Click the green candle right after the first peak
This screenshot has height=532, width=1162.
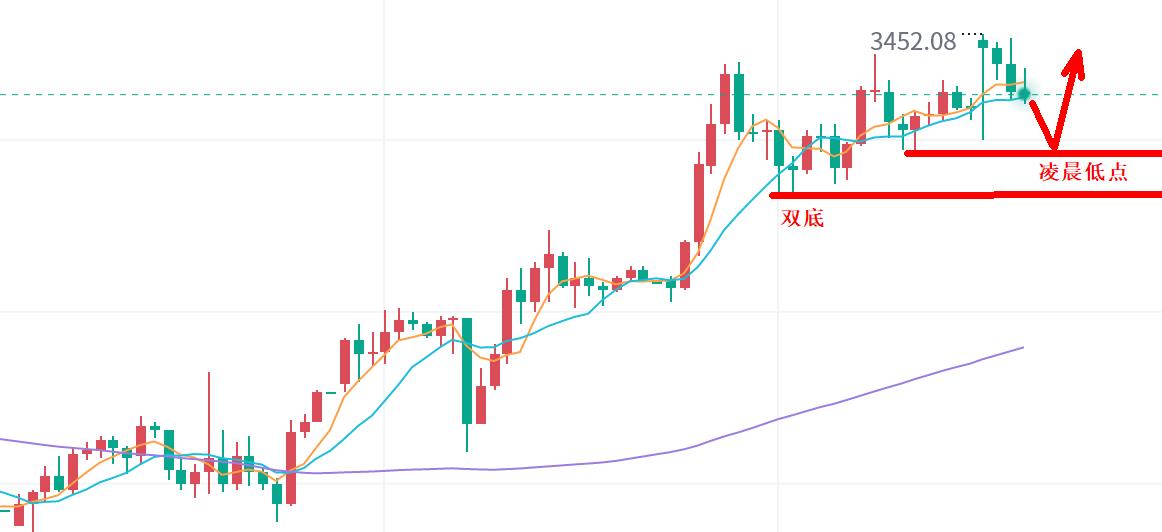tap(739, 102)
